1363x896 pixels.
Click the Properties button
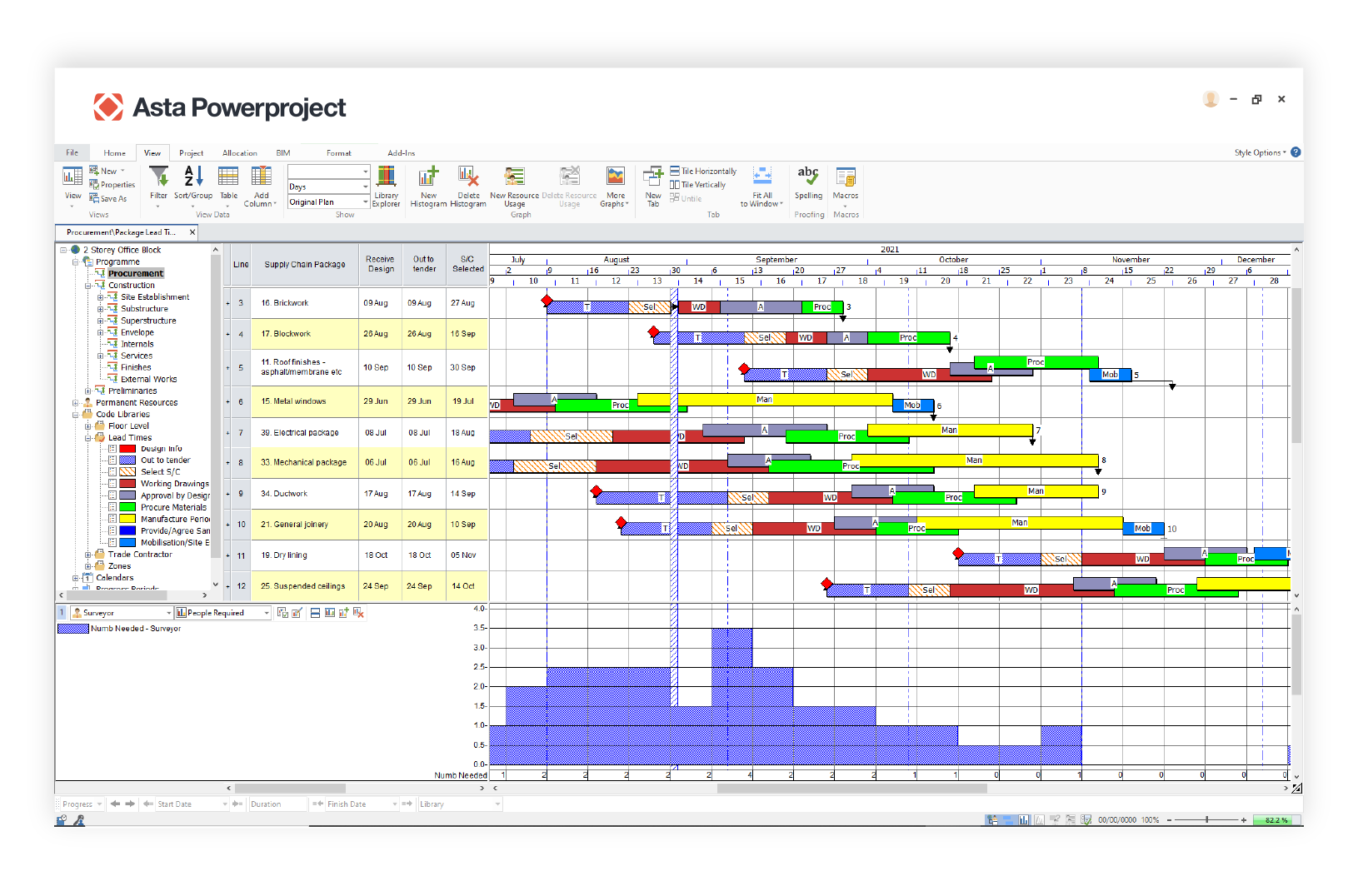(112, 185)
